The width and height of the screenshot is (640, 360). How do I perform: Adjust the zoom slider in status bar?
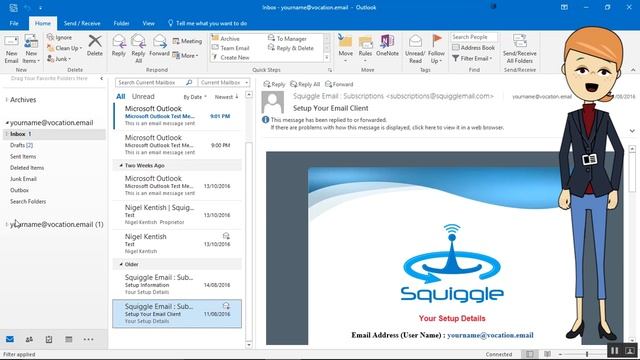point(587,354)
